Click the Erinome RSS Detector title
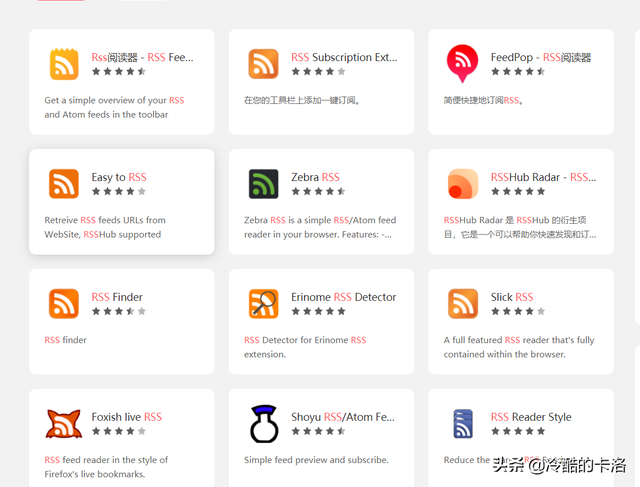640x487 pixels. (343, 297)
